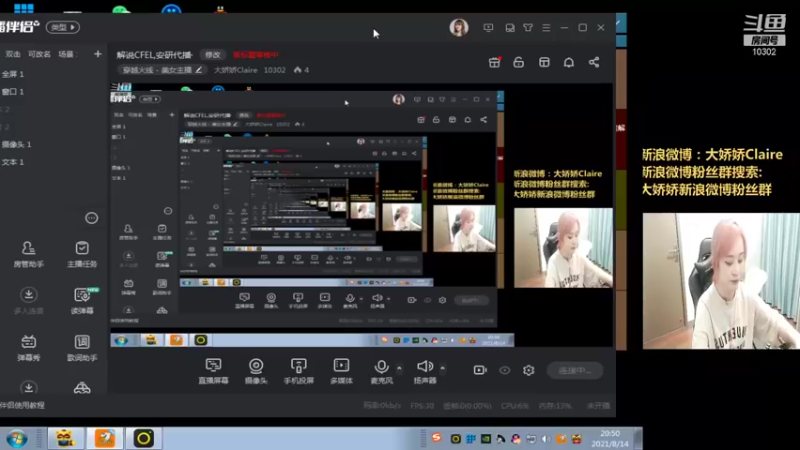The height and width of the screenshot is (450, 800).
Task: Click the 场景 scene label
Action: click(66, 54)
